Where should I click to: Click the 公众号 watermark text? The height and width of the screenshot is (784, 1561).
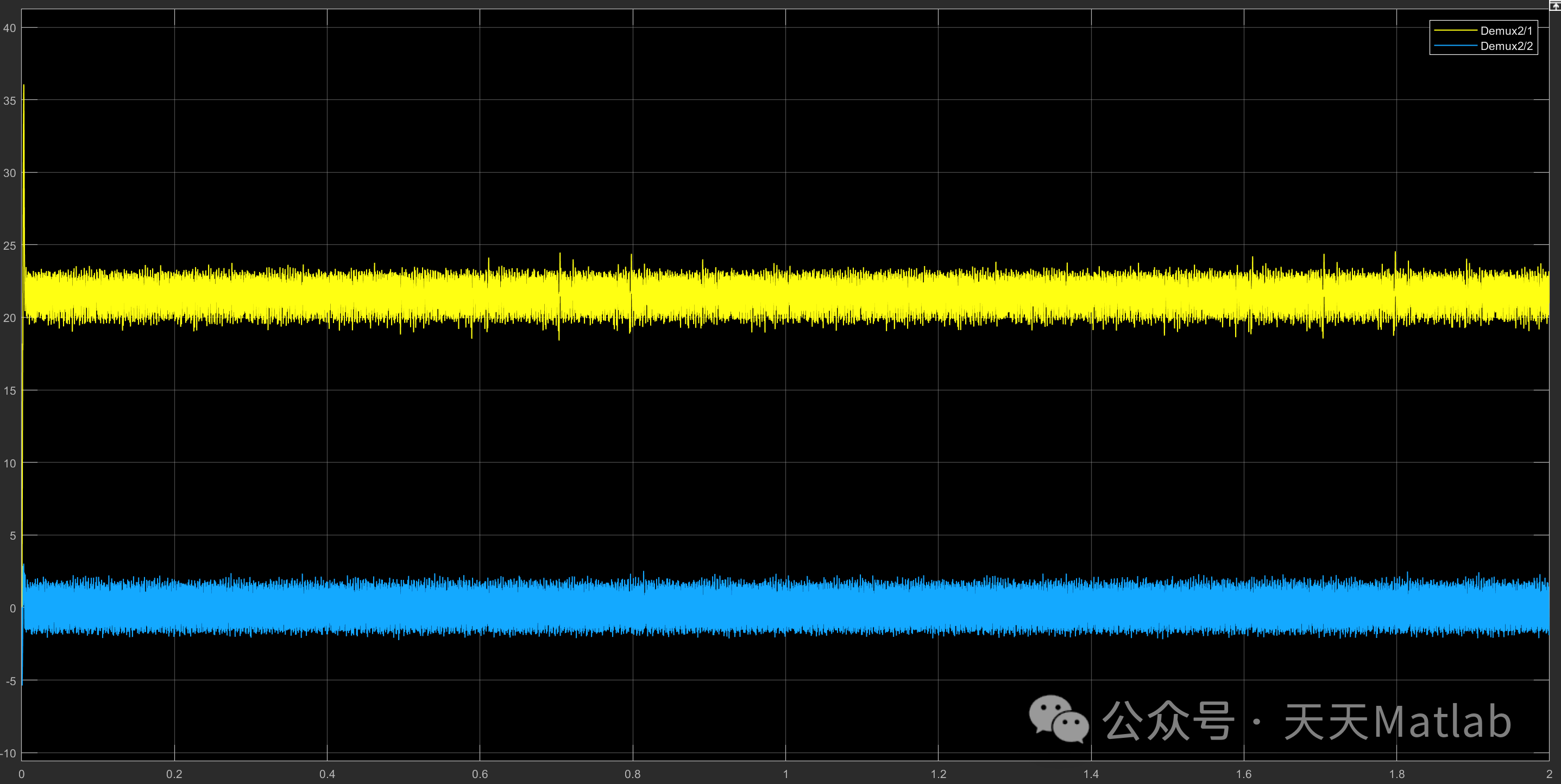tap(1168, 721)
